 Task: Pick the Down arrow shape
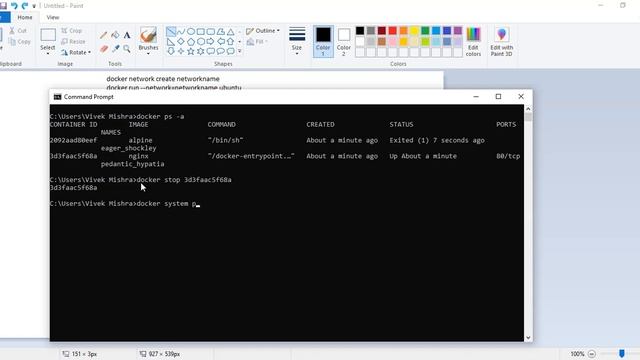pos(171,51)
